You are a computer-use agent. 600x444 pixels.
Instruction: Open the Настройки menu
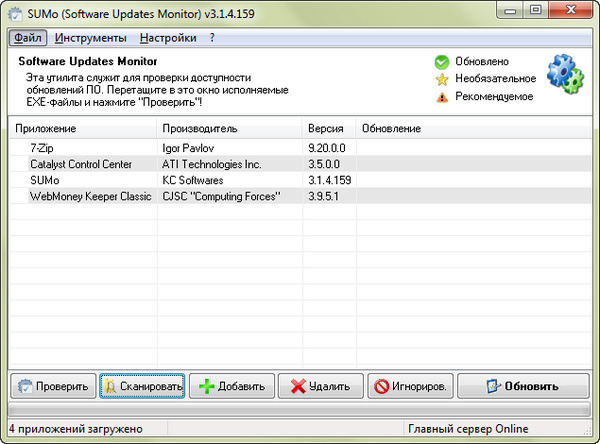pyautogui.click(x=167, y=38)
